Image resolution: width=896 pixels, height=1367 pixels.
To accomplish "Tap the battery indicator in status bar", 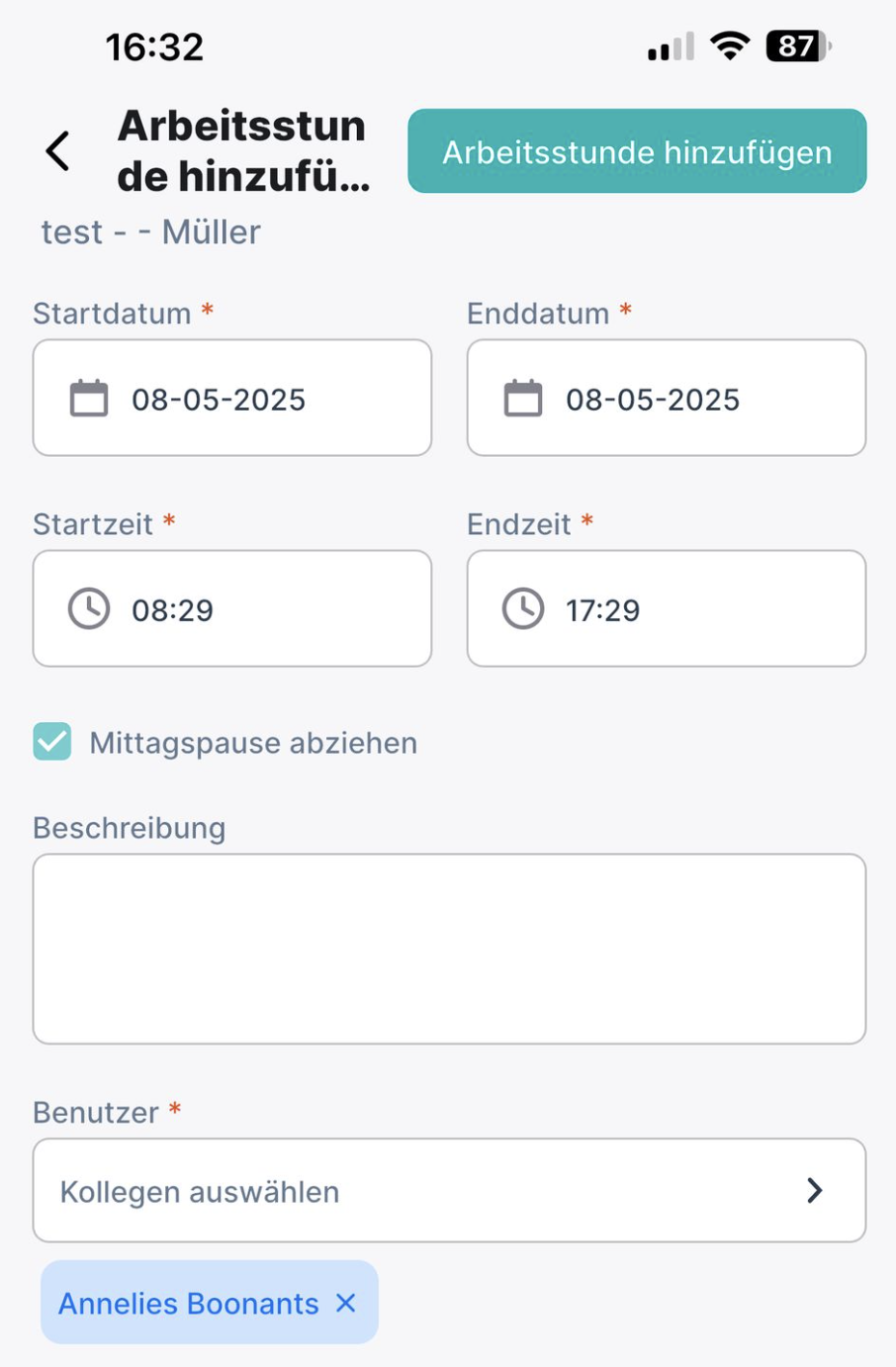I will point(799,46).
